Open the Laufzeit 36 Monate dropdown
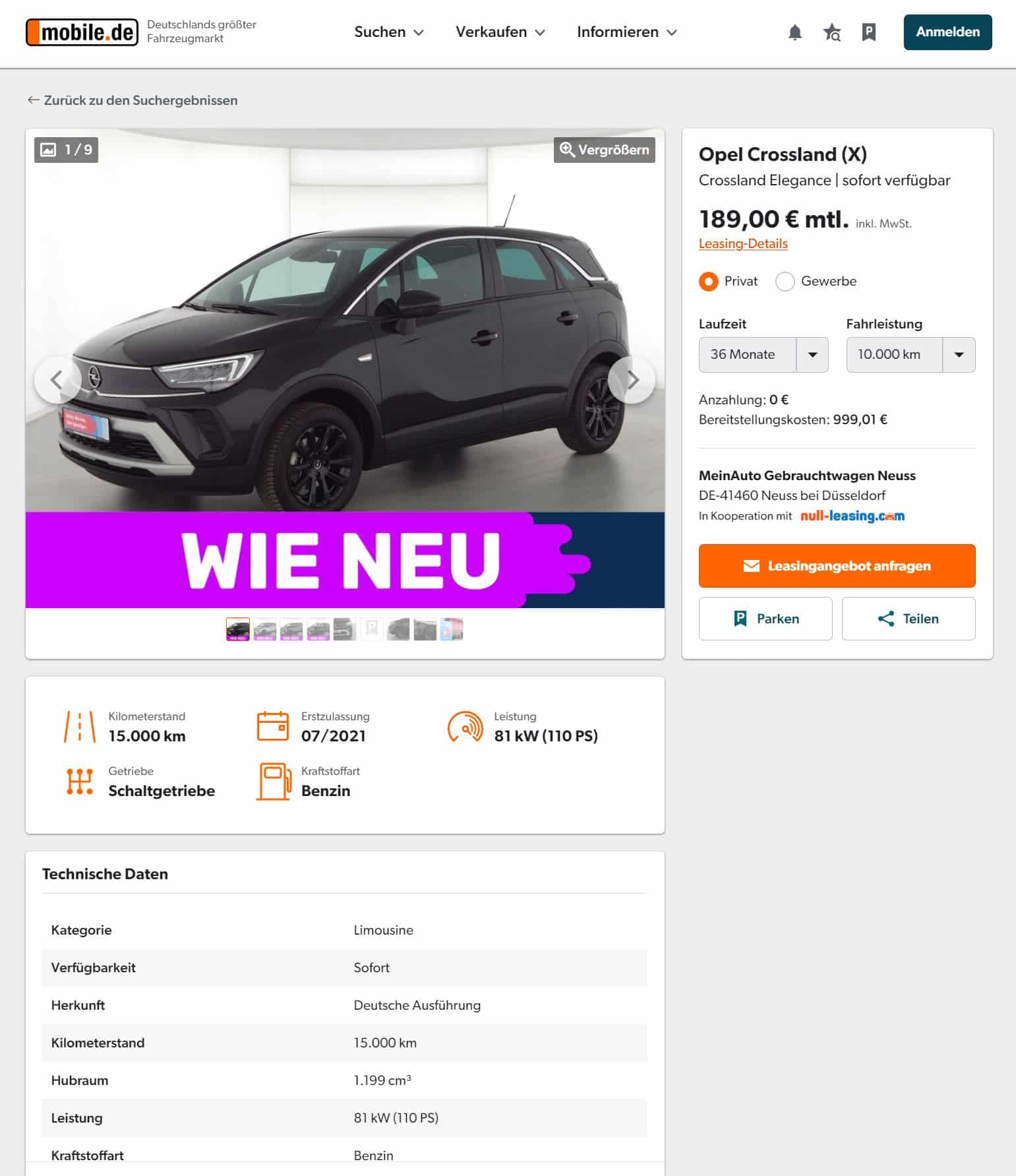Viewport: 1016px width, 1176px height. [x=763, y=355]
